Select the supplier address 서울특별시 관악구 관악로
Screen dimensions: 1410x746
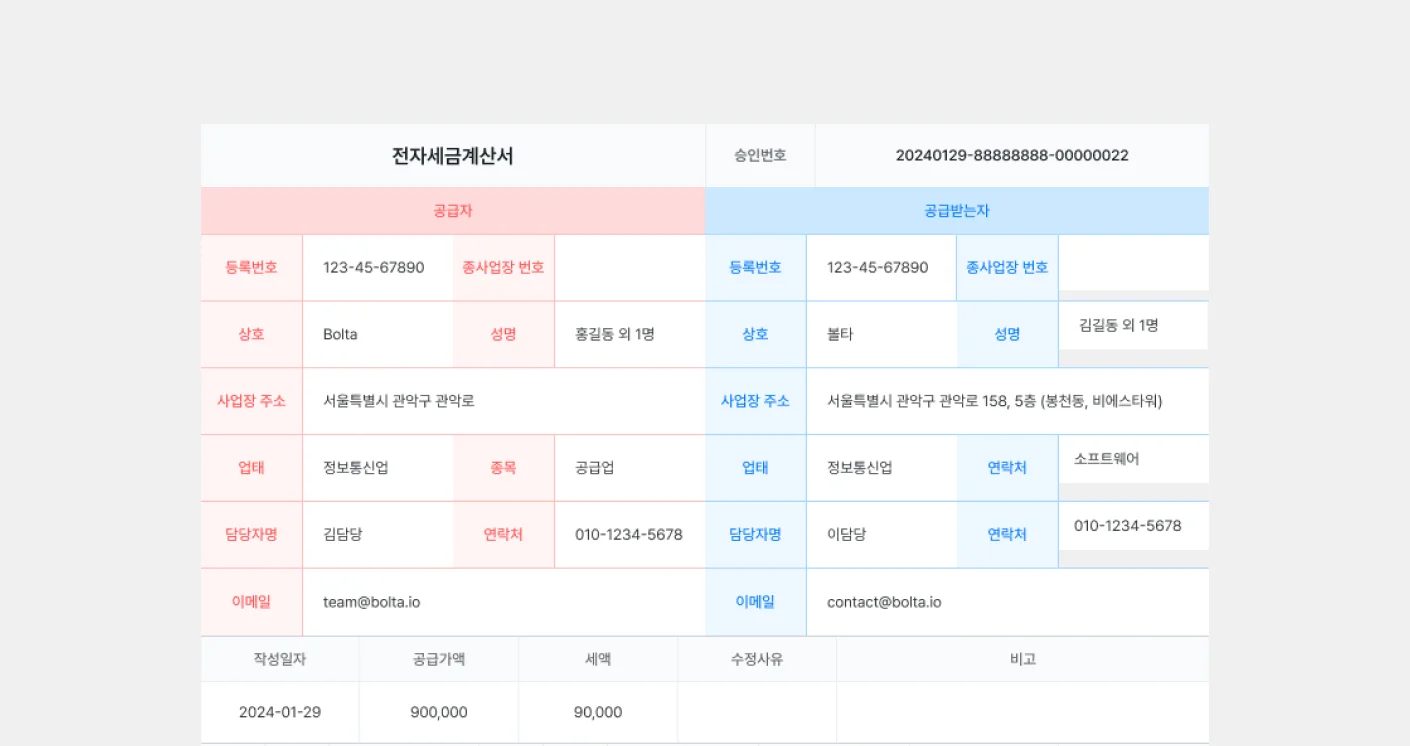(397, 400)
